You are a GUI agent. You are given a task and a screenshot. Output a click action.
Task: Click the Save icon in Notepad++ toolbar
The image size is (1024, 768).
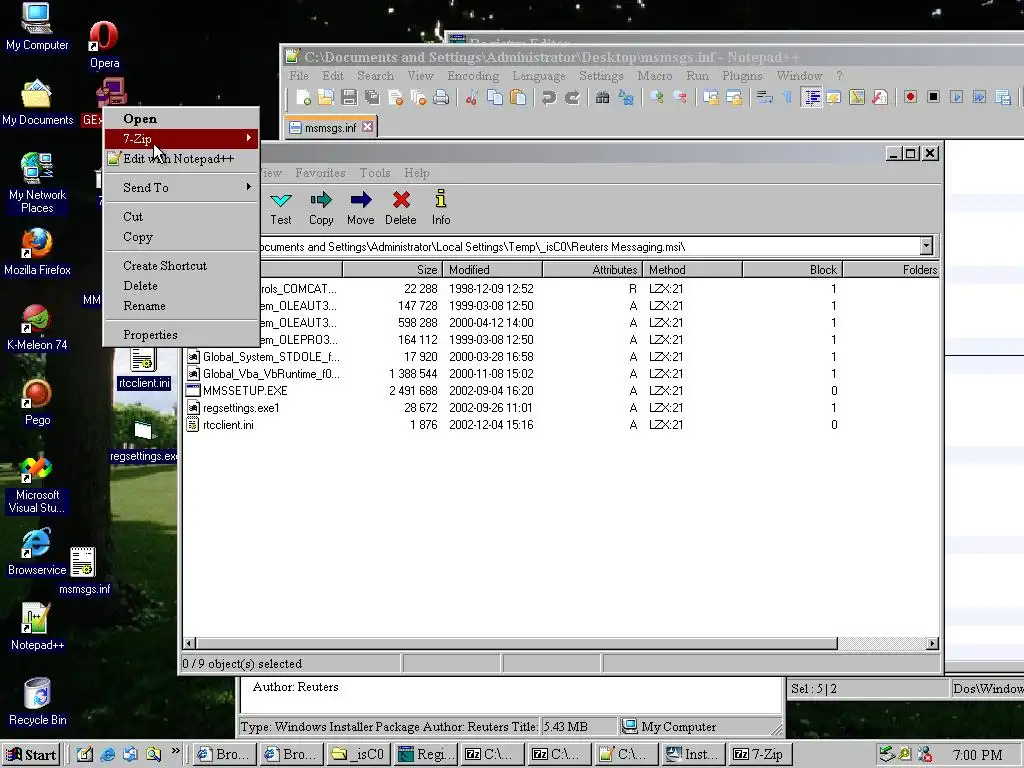(349, 98)
